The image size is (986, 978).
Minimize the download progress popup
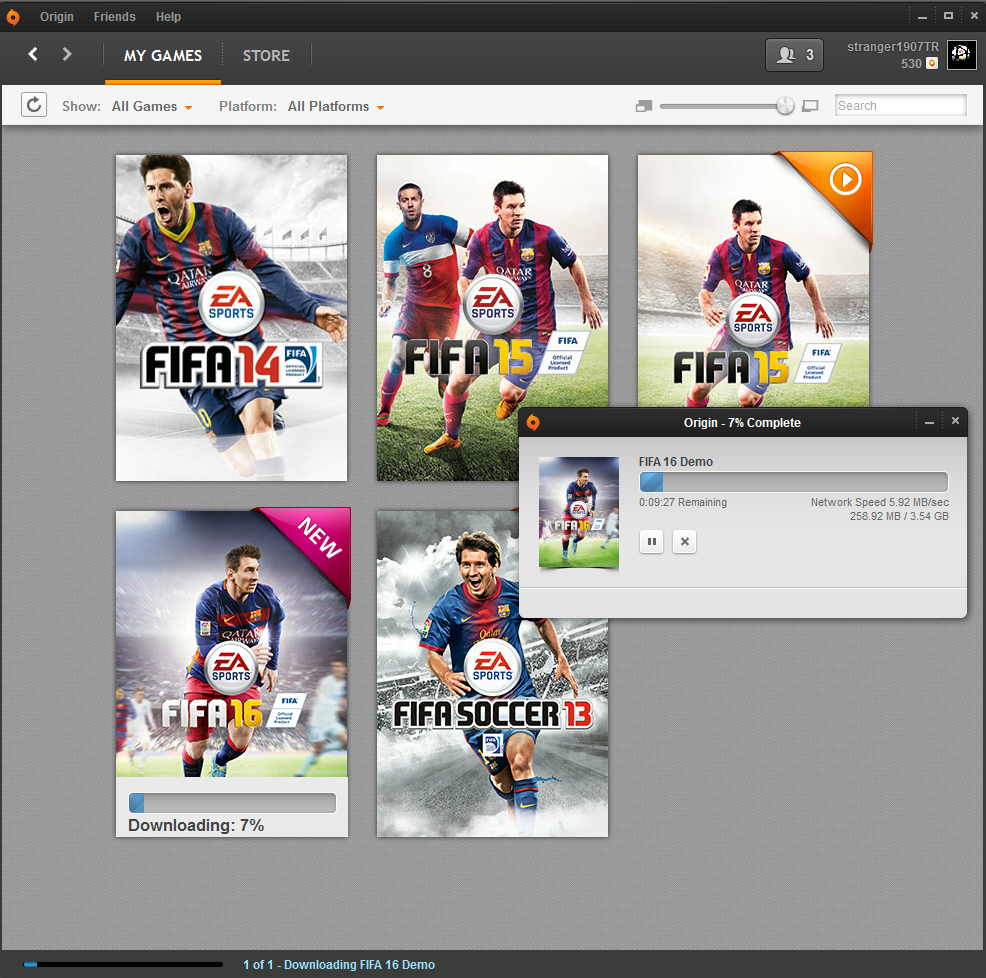tap(929, 422)
